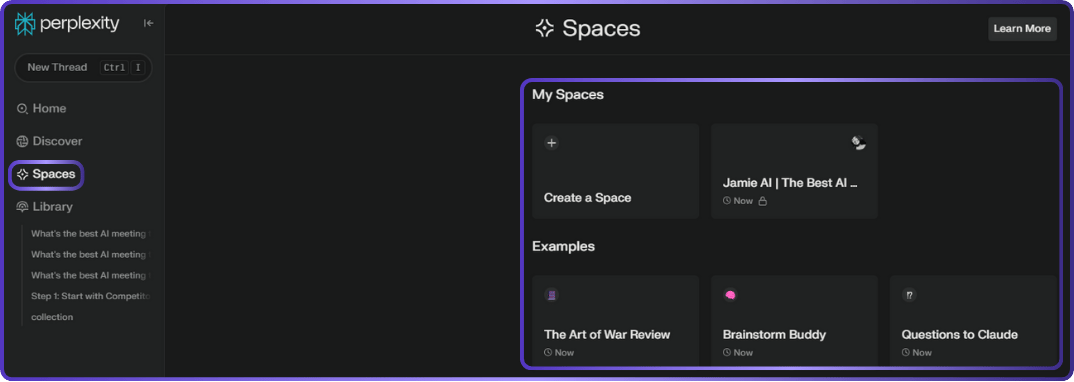
Task: Start a New Thread
Action: [84, 67]
